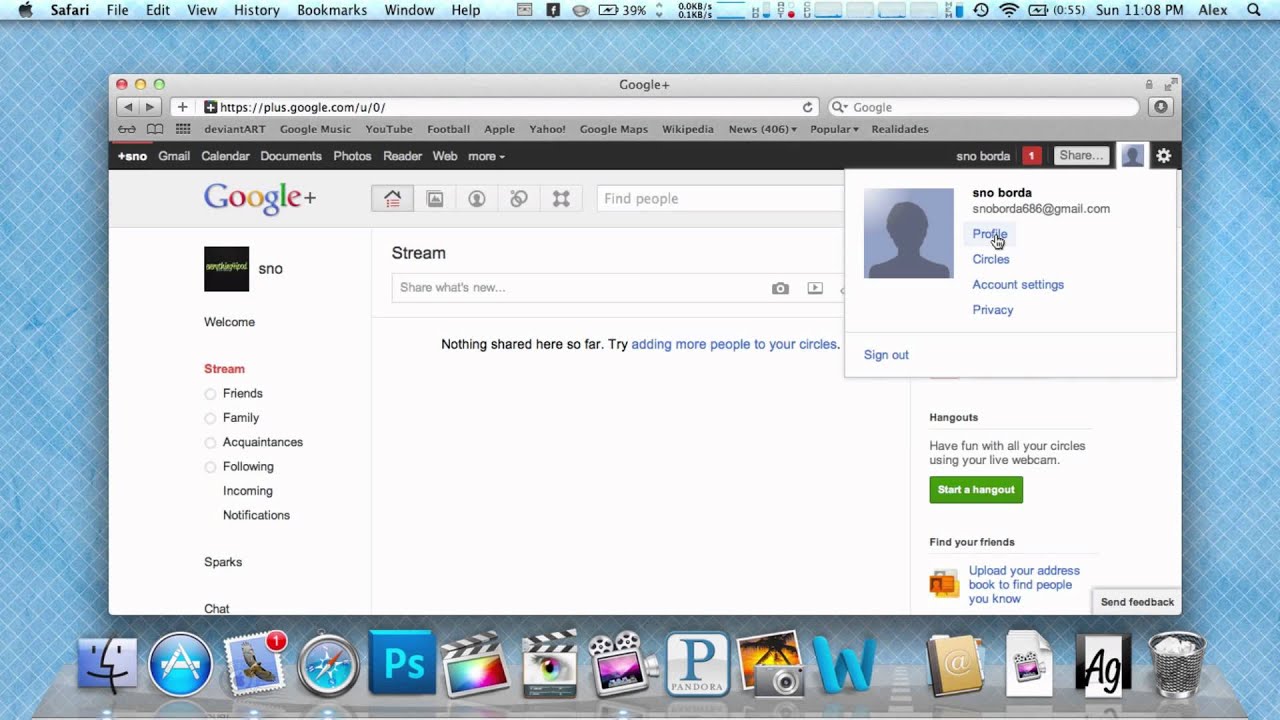This screenshot has height=720, width=1280.
Task: Open the Google+ Home stream icon
Action: coord(392,198)
